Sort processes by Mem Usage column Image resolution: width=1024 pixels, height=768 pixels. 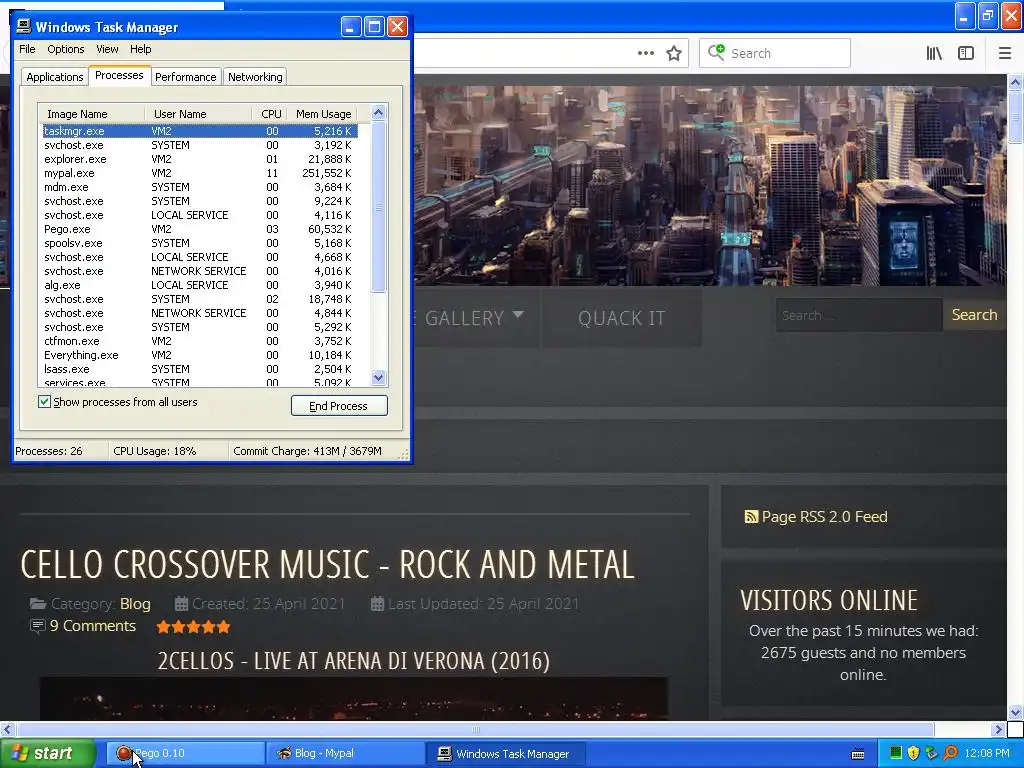[x=322, y=114]
